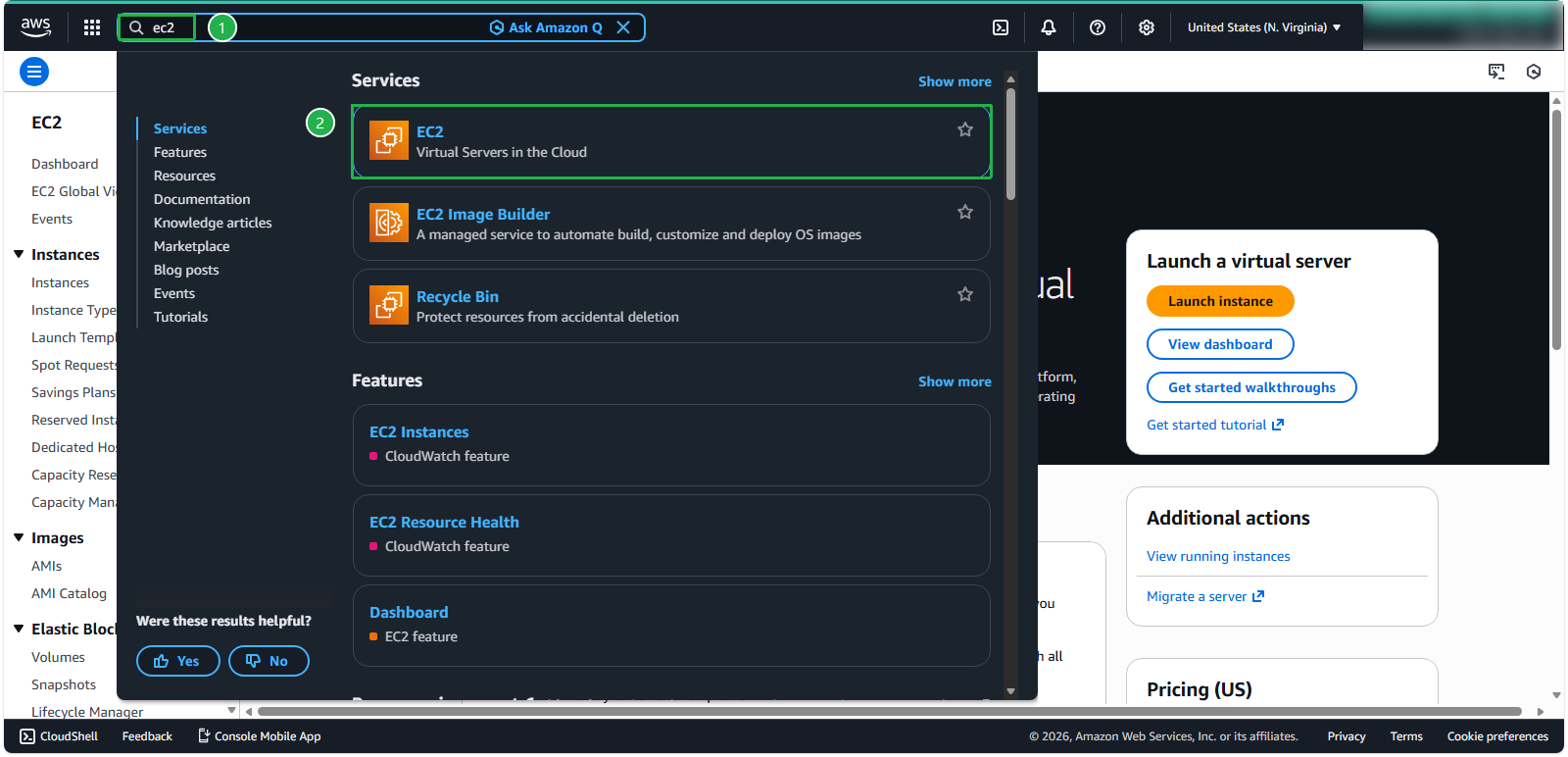Open the help question mark icon
The image size is (1568, 757).
pyautogui.click(x=1098, y=27)
